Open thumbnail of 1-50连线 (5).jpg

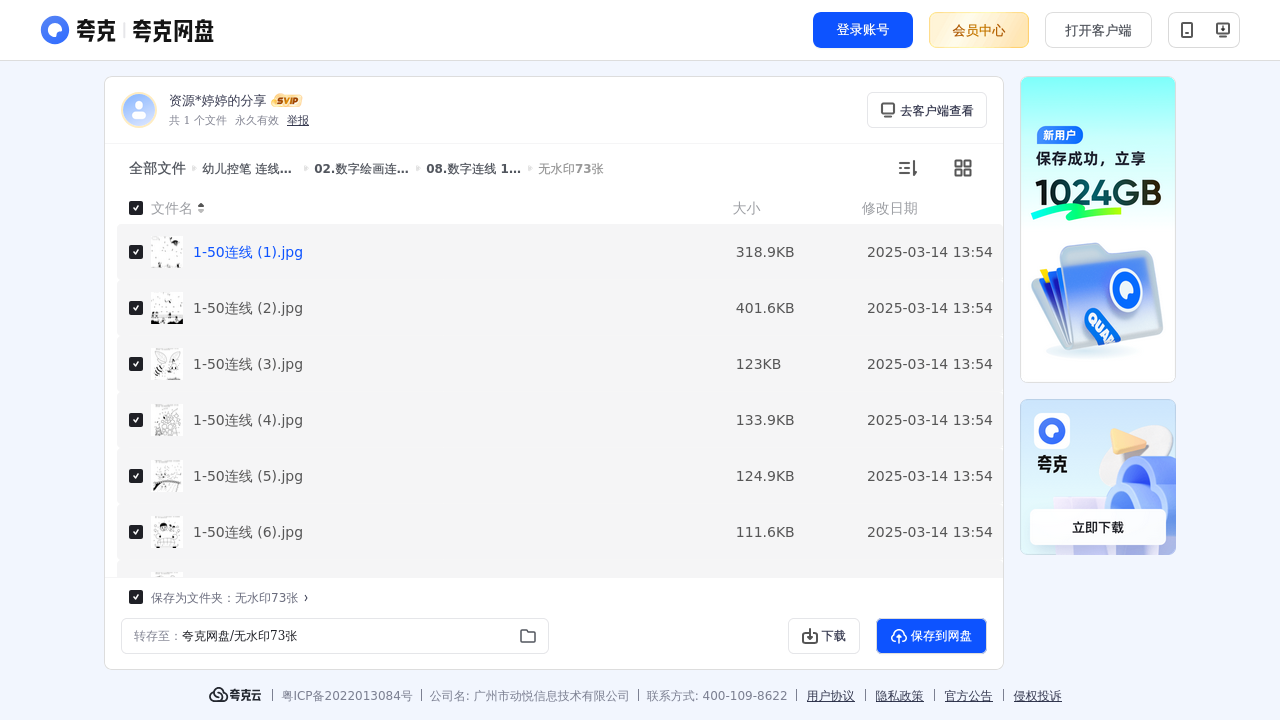pyautogui.click(x=167, y=476)
